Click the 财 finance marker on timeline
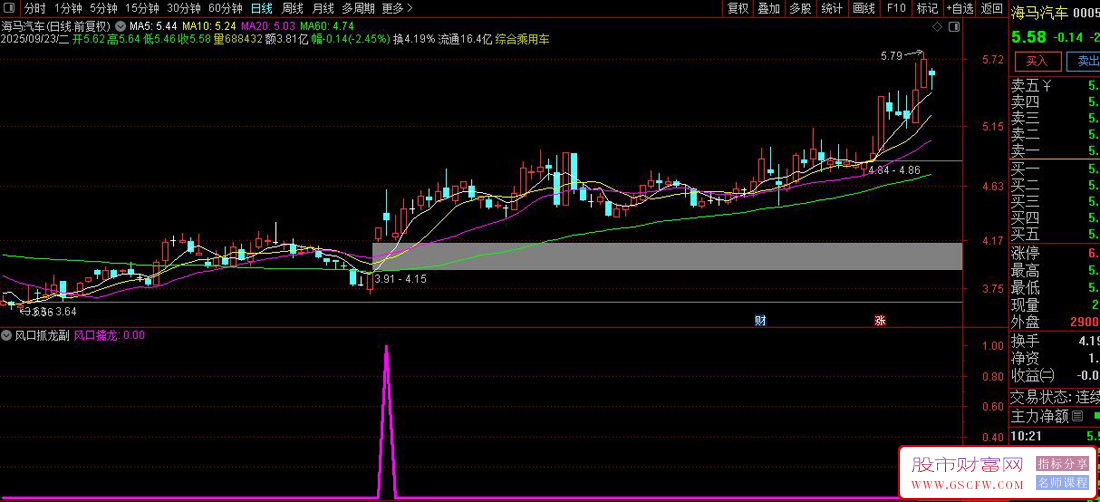Image resolution: width=1100 pixels, height=502 pixels. [x=760, y=320]
